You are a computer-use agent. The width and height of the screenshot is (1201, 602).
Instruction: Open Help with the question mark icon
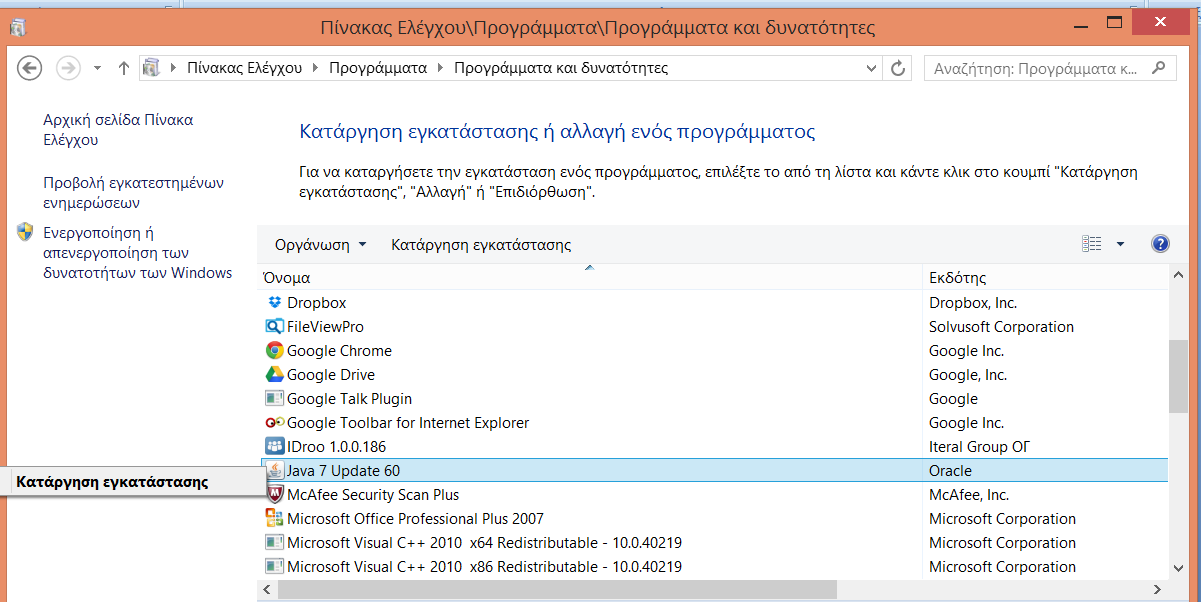tap(1160, 244)
